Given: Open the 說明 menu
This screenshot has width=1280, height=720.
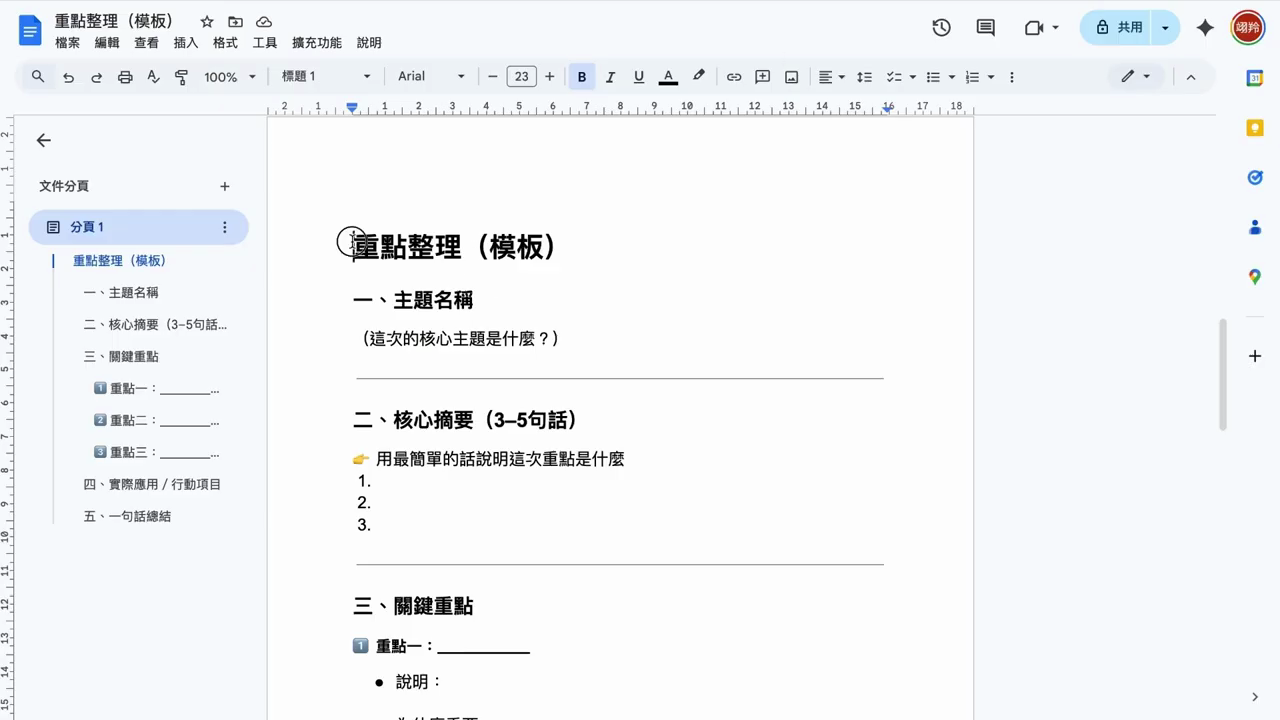Looking at the screenshot, I should 369,43.
